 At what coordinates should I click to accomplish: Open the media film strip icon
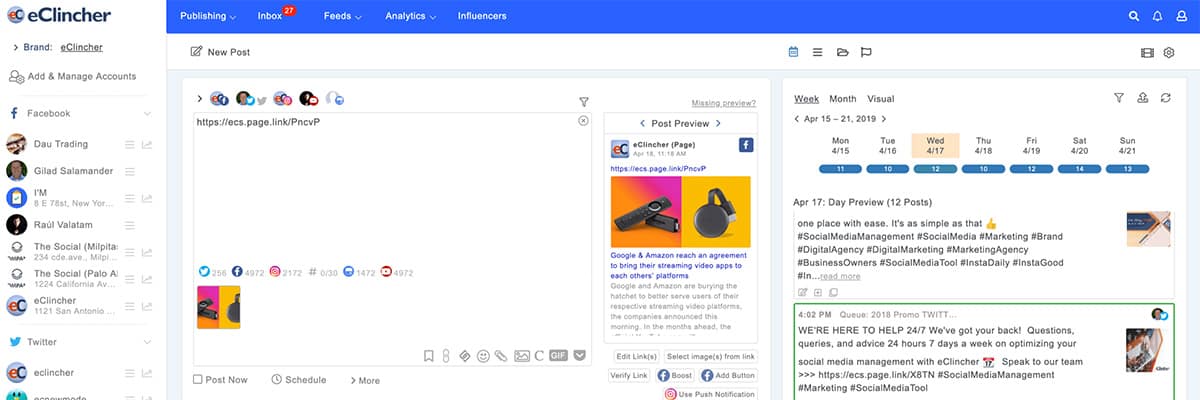point(1147,52)
